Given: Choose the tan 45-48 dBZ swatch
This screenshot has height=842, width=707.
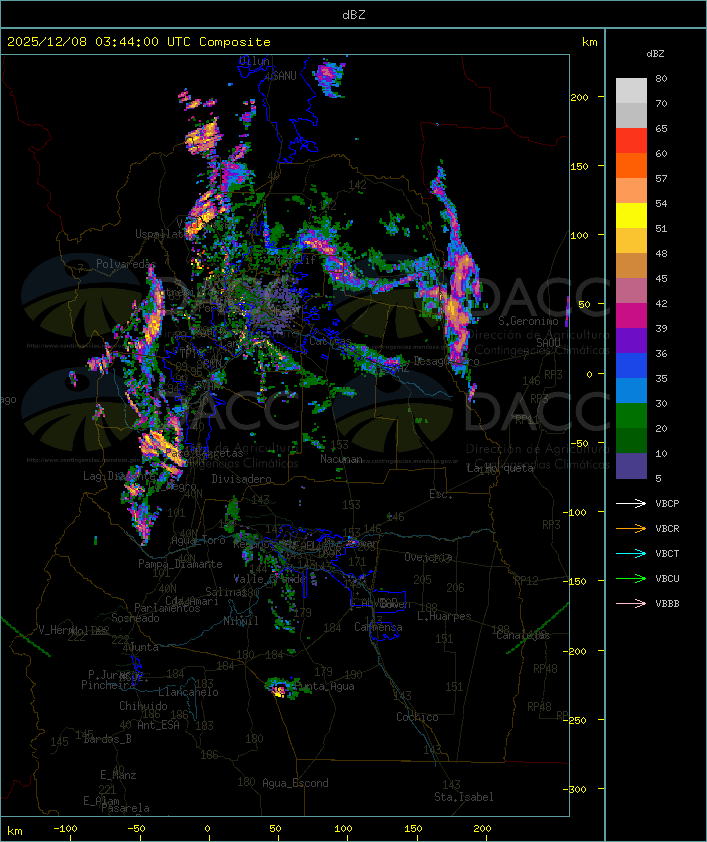Looking at the screenshot, I should 631,265.
